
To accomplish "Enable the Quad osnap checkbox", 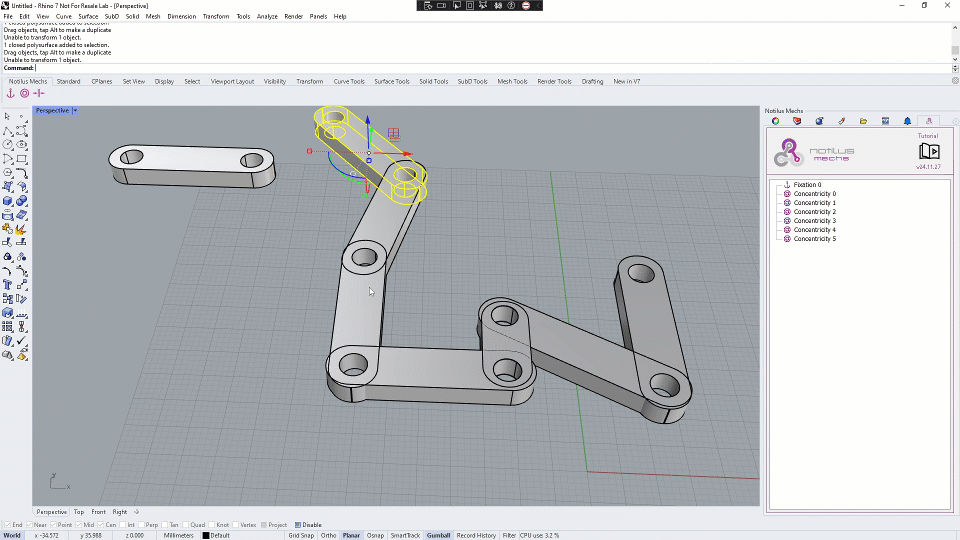I will point(186,525).
